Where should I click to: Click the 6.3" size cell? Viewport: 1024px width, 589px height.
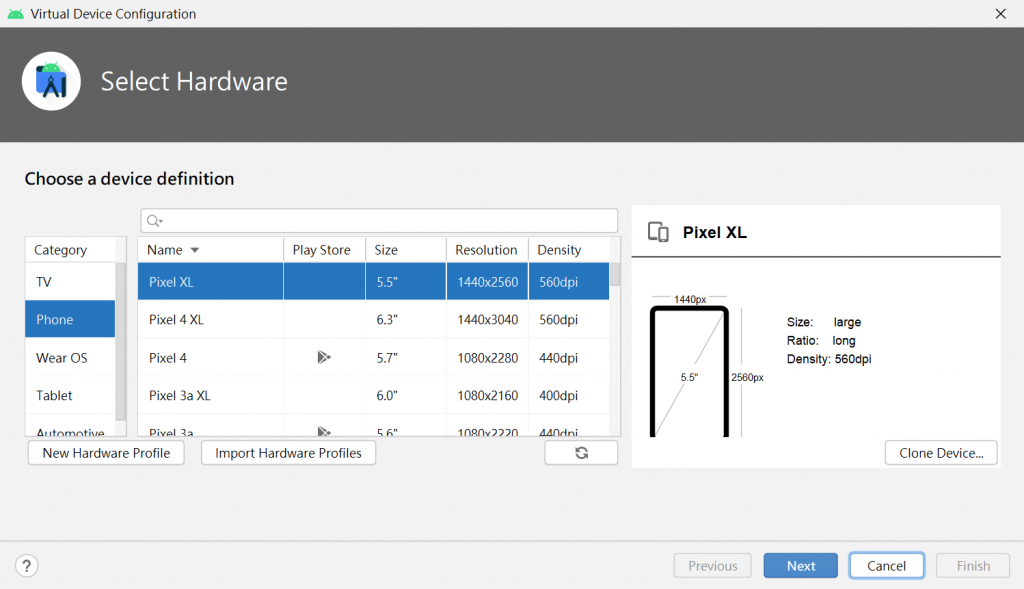coord(406,319)
